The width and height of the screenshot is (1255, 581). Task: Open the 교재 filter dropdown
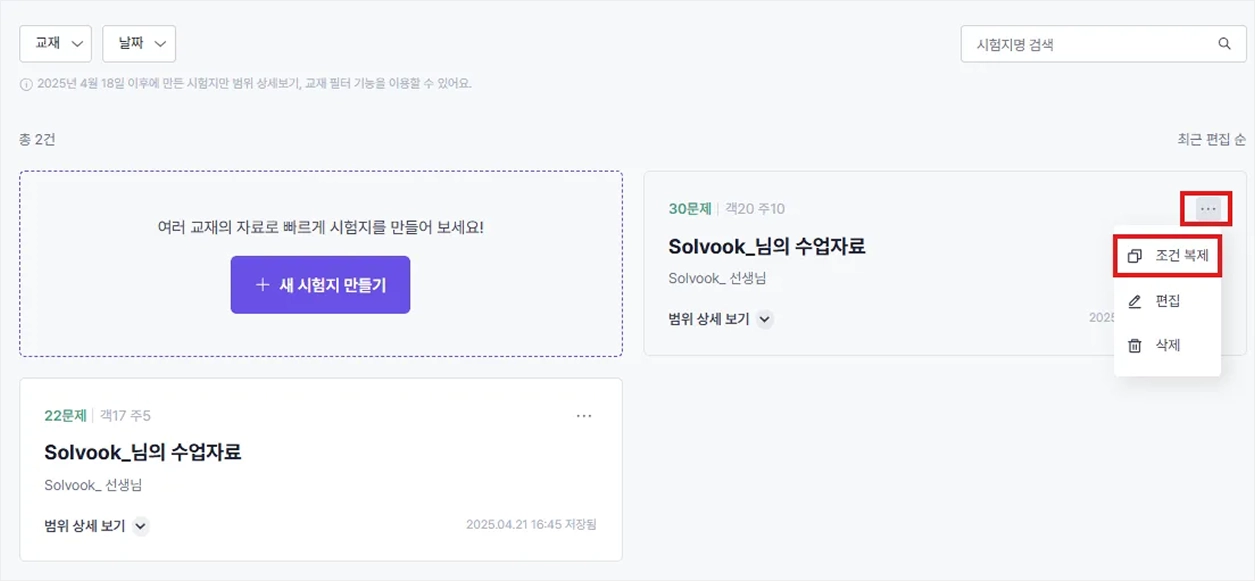55,44
